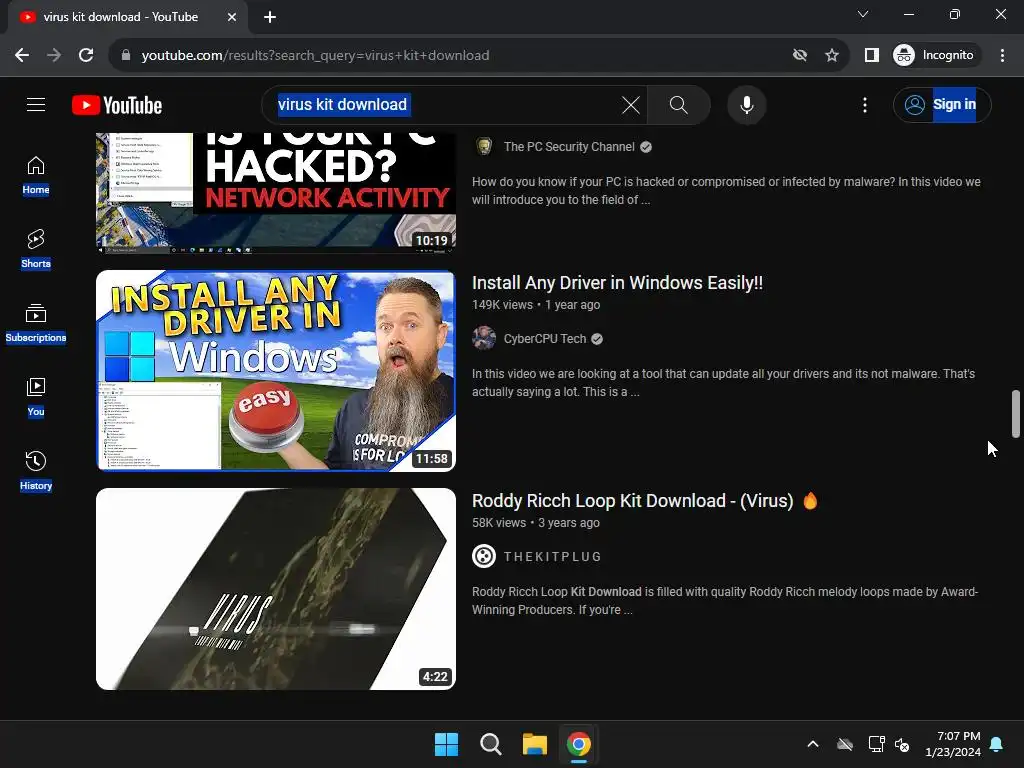This screenshot has width=1024, height=768.
Task: Click the browser forward arrow
Action: [x=54, y=55]
